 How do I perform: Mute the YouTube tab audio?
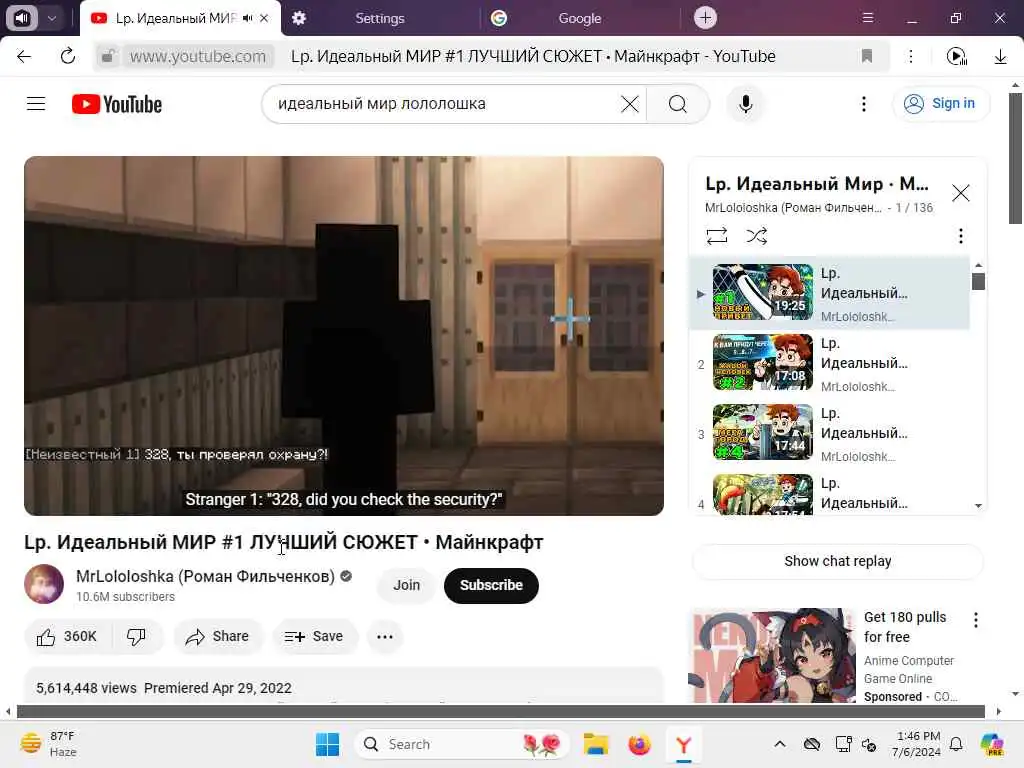tap(247, 18)
